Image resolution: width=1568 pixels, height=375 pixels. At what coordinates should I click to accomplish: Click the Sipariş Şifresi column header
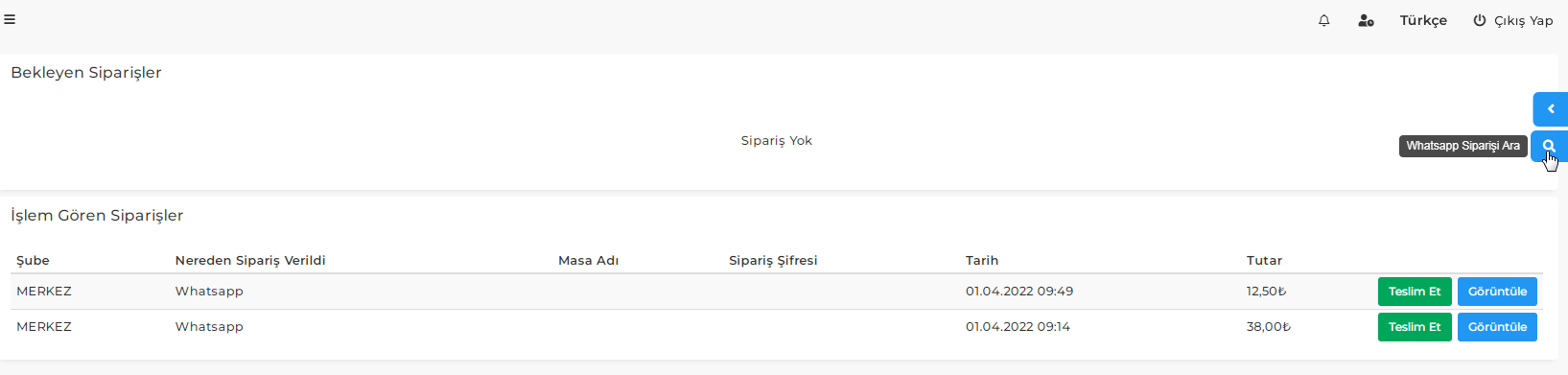tap(773, 260)
